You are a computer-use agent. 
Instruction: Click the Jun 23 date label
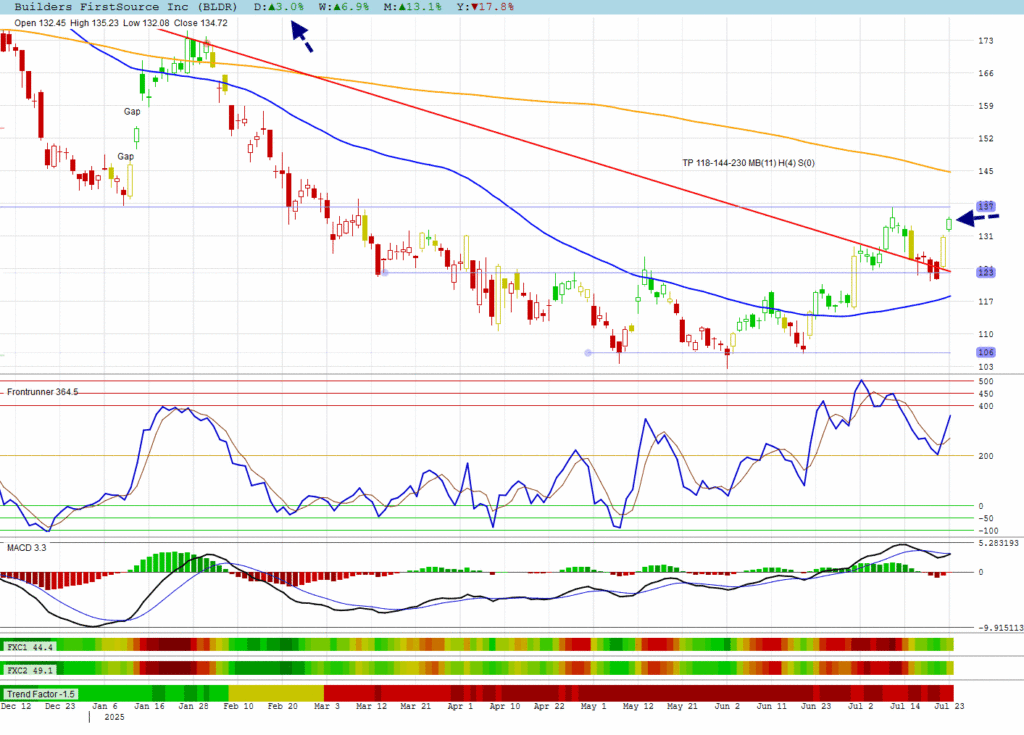[x=816, y=706]
